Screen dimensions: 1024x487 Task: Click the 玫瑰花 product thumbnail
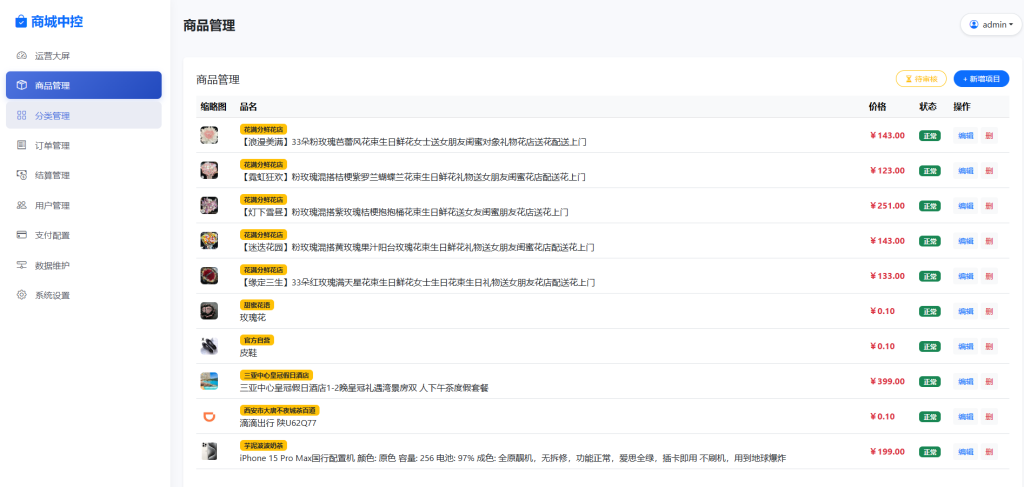pyautogui.click(x=209, y=311)
